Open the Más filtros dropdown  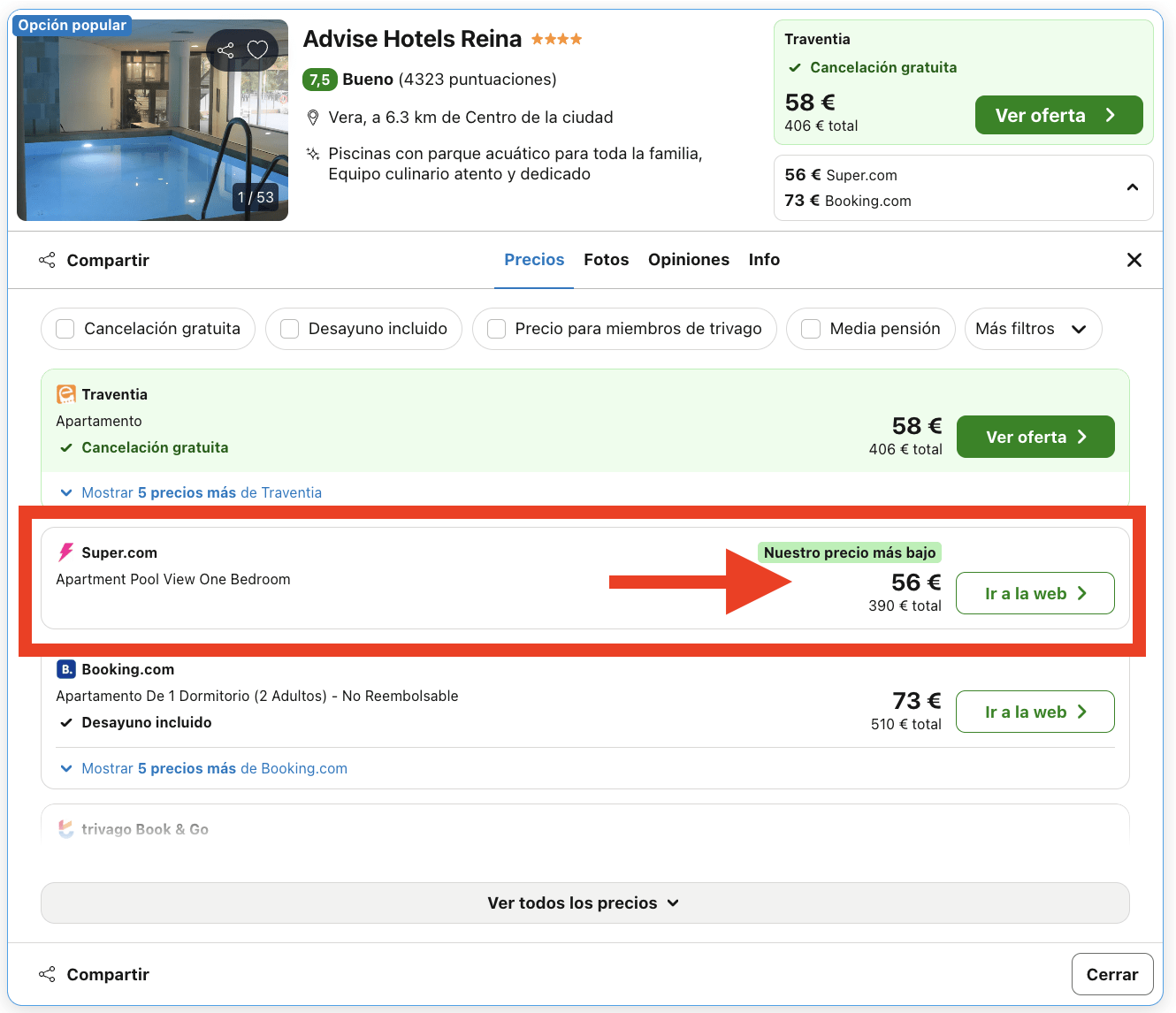(1033, 328)
